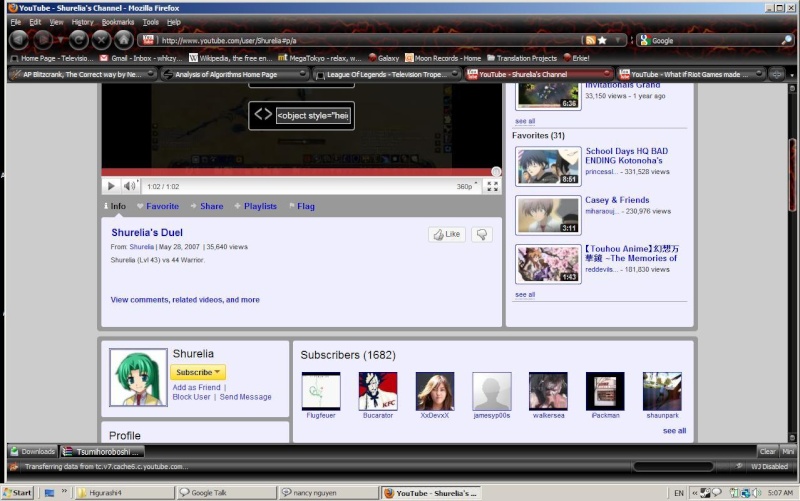Click the embed code angle brackets icon
Viewport: 800px width, 501px height.
coord(263,114)
